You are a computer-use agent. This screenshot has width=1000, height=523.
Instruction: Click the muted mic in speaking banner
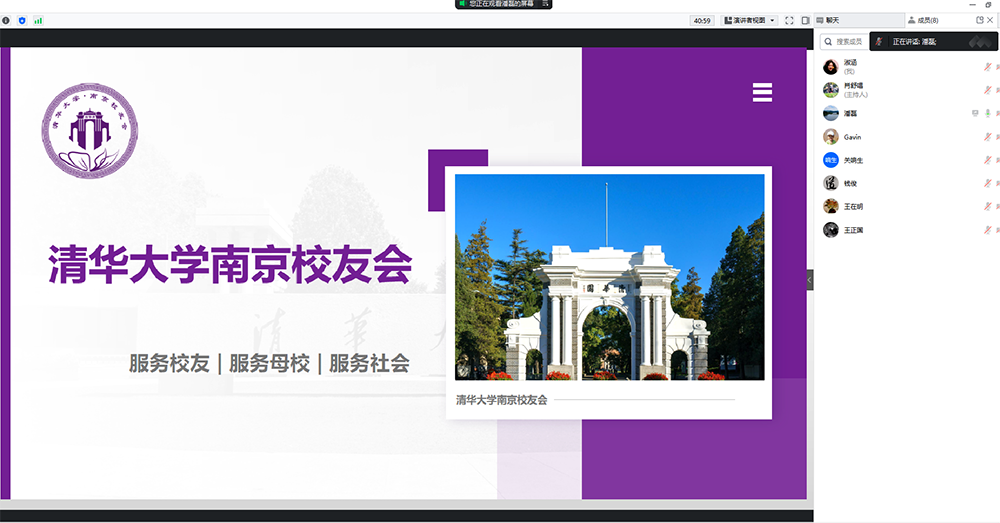tap(879, 41)
